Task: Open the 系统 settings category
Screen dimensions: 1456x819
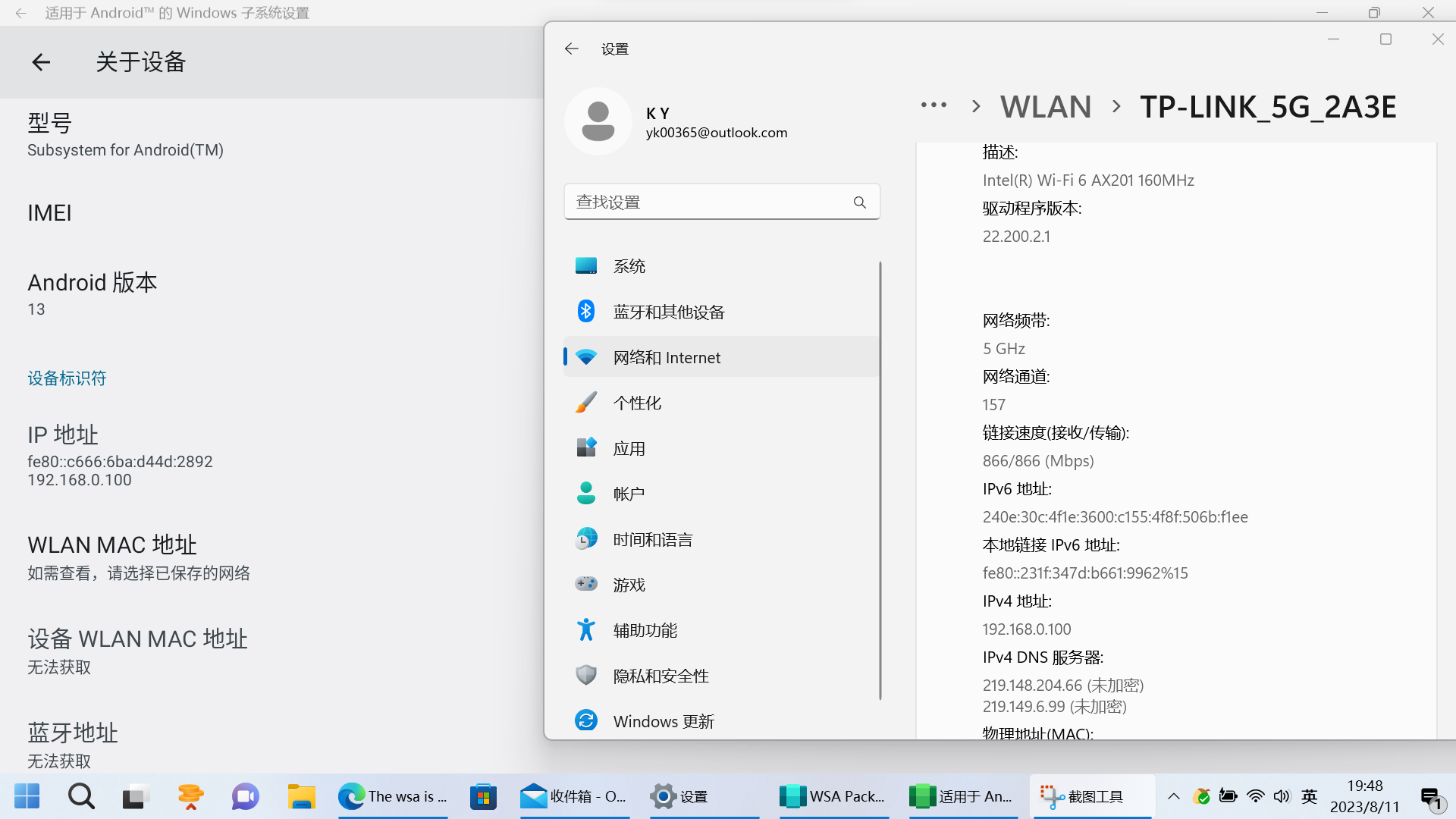Action: pos(721,266)
